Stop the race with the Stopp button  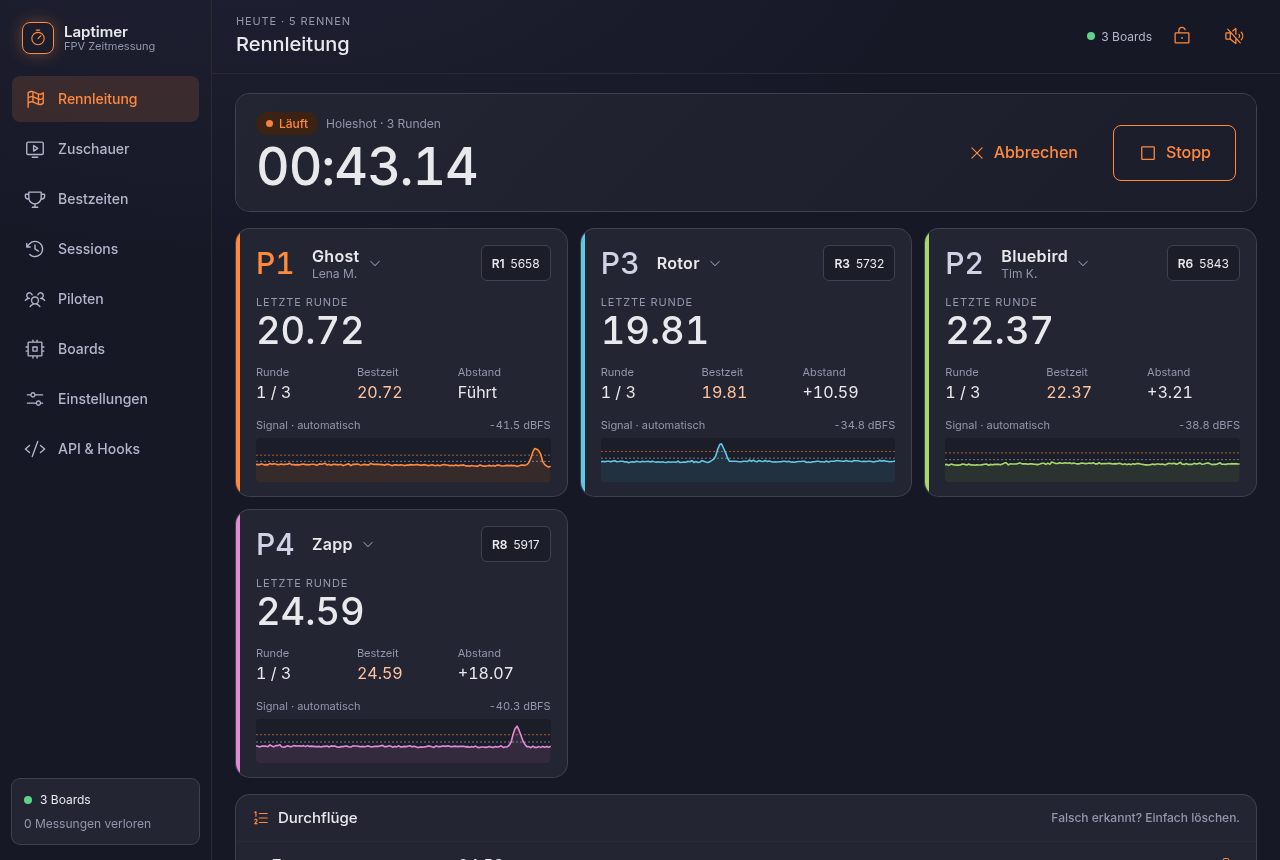(1174, 153)
